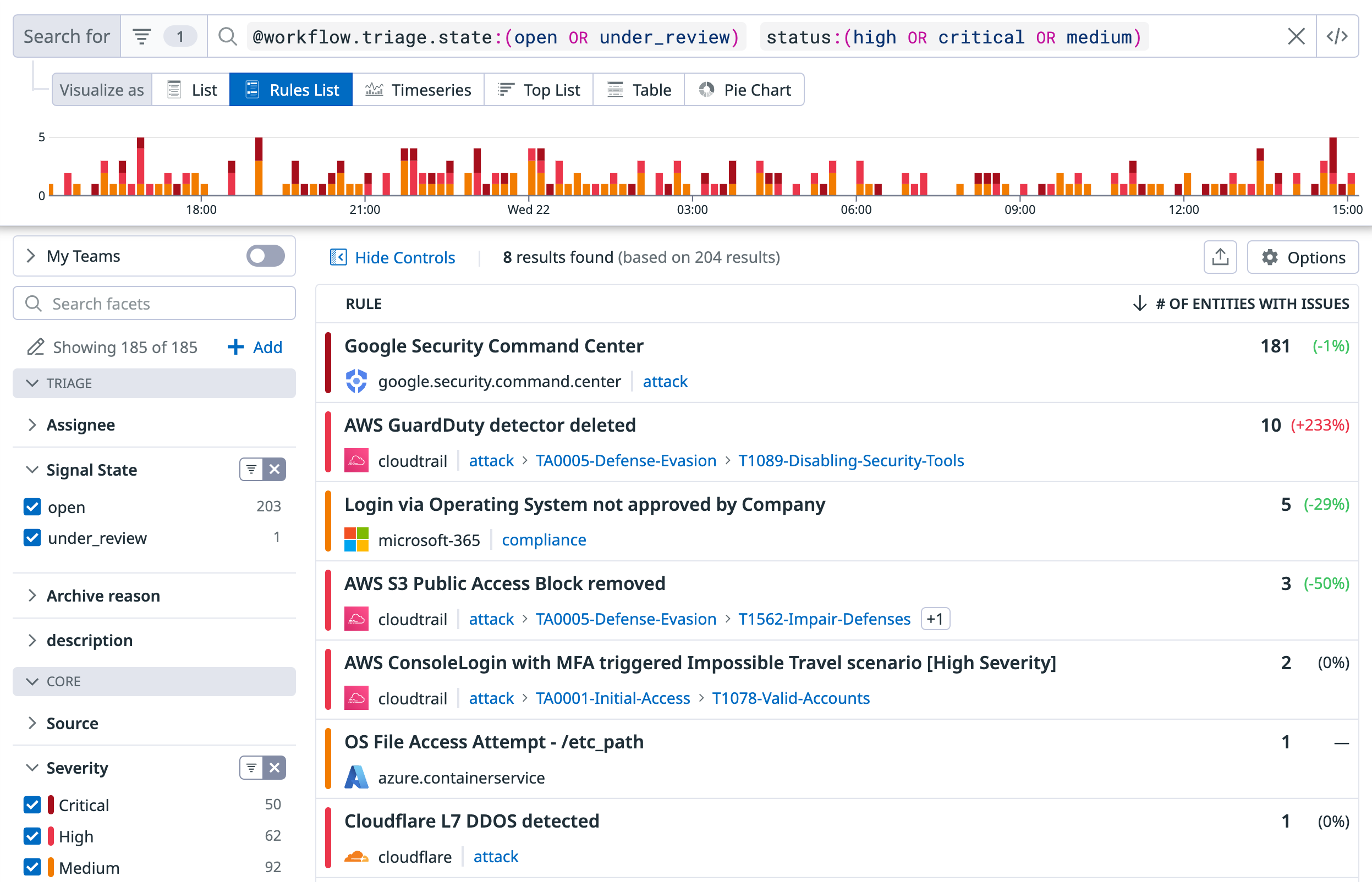The image size is (1372, 882).
Task: Click the Google Security Command Center logo icon
Action: pos(356,381)
